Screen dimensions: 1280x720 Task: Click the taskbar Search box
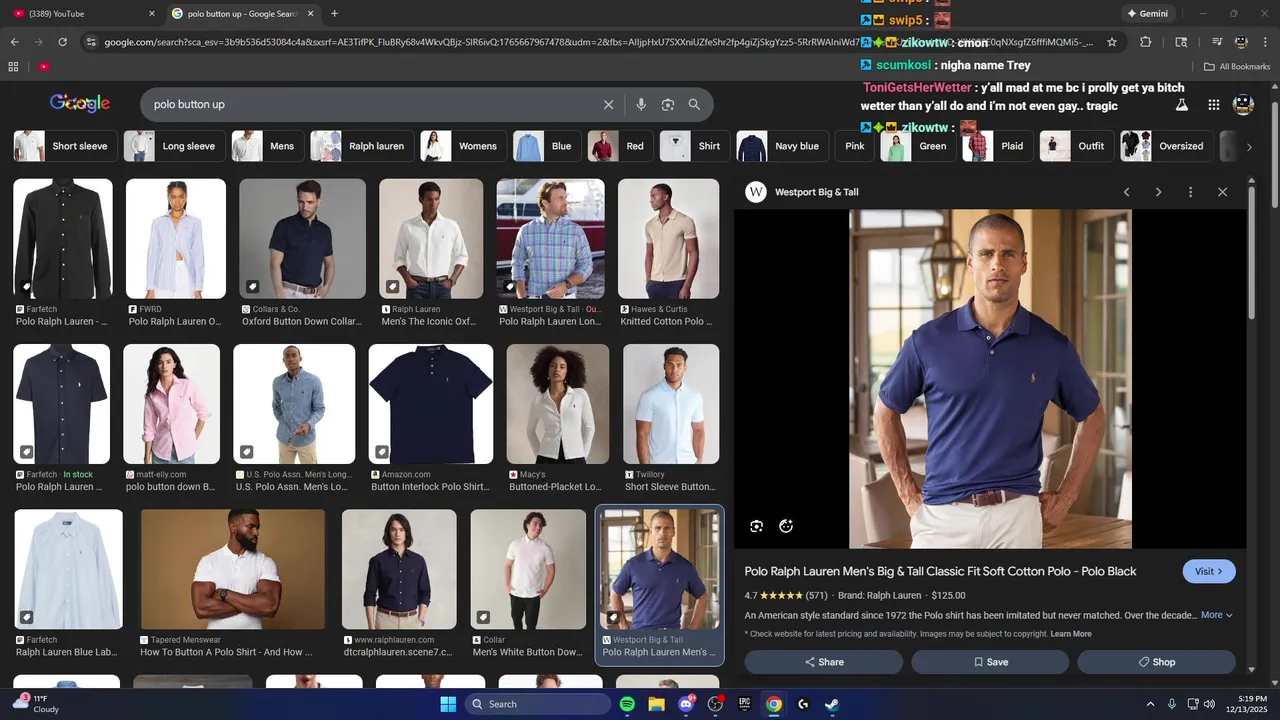(x=538, y=704)
